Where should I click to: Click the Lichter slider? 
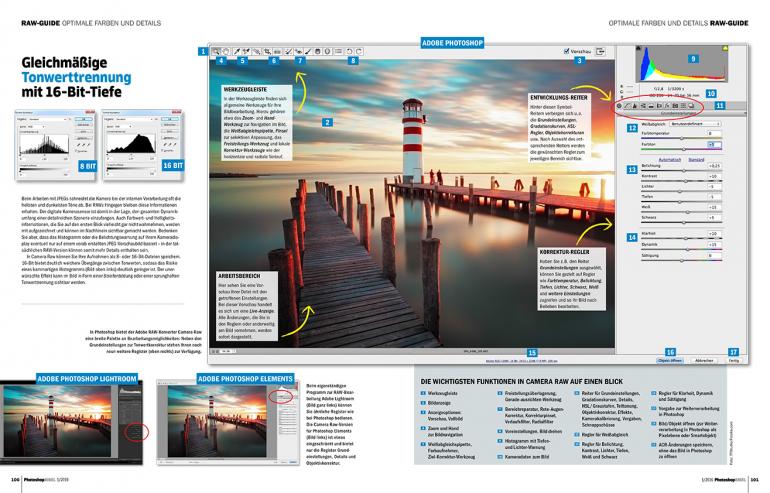(x=682, y=192)
